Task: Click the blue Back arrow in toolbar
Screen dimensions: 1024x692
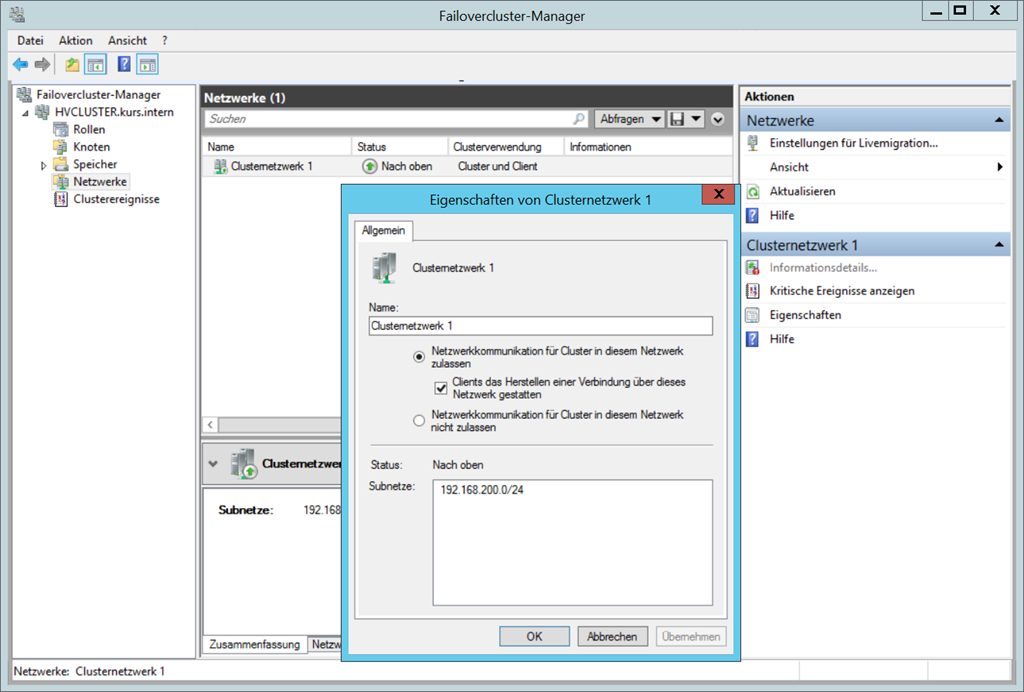Action: [x=20, y=65]
